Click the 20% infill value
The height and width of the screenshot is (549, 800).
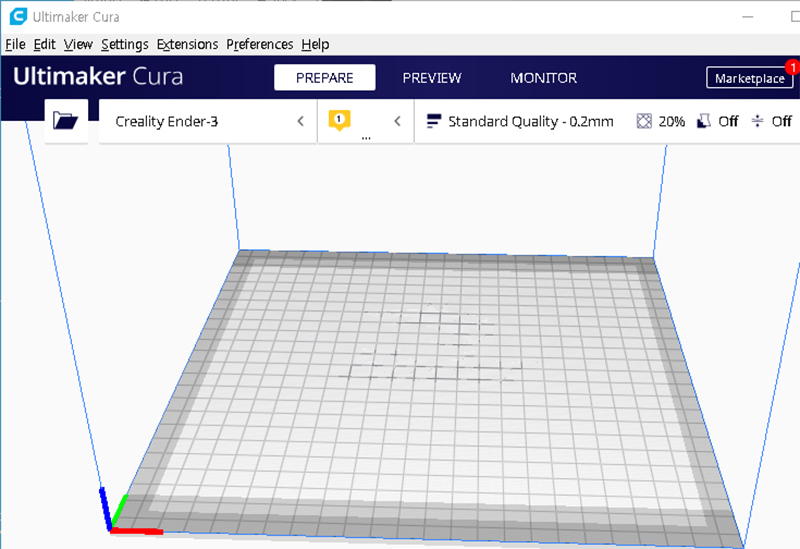(x=671, y=121)
